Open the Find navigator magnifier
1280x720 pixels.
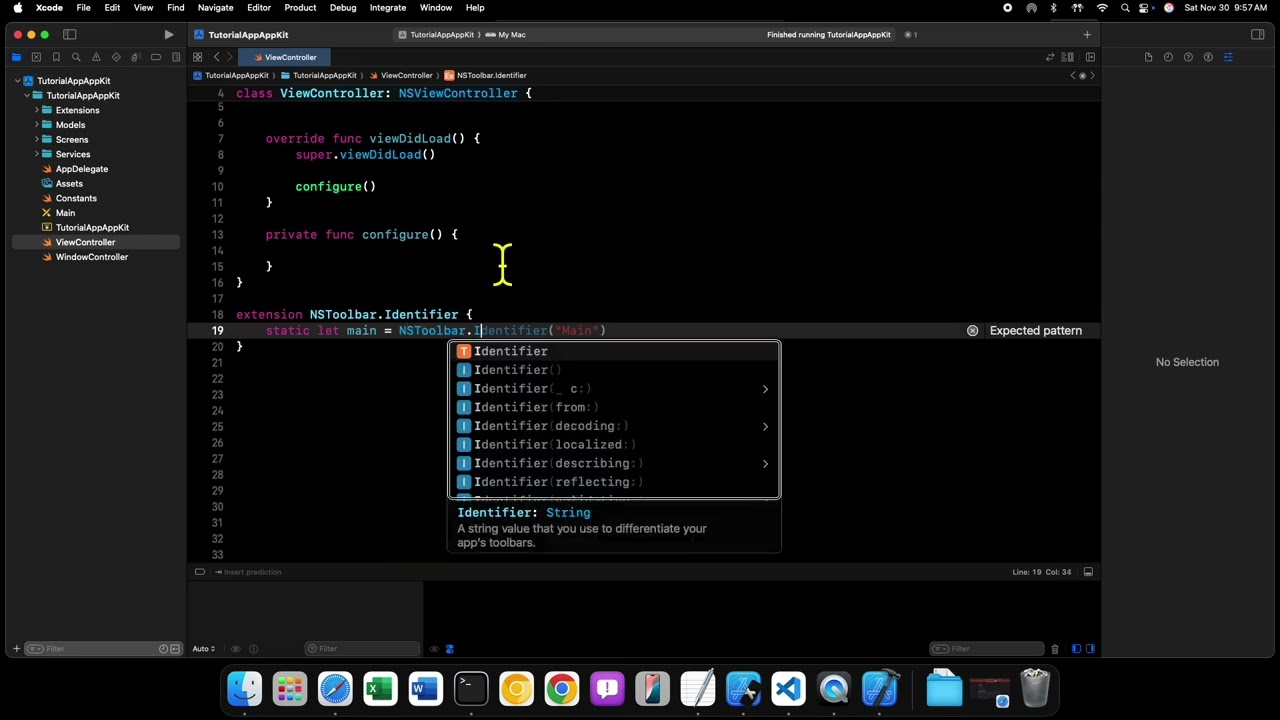click(x=76, y=57)
